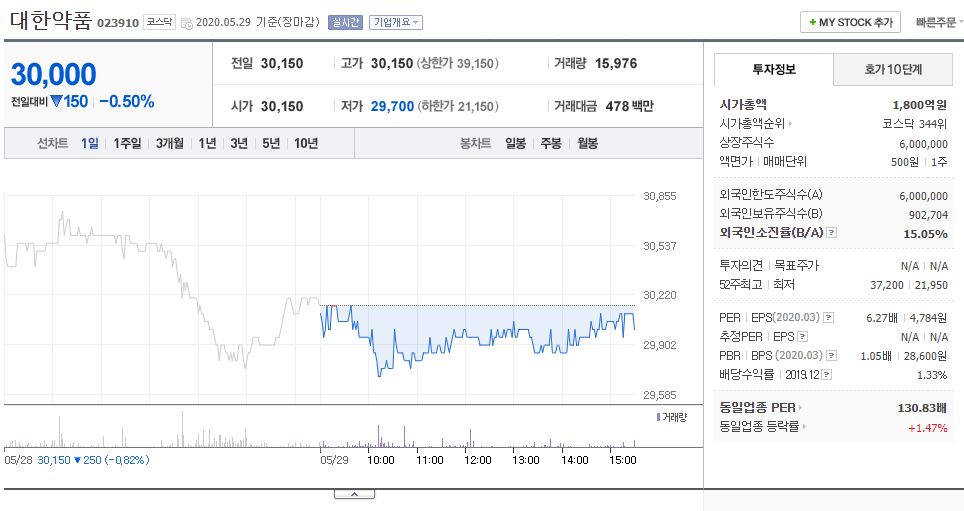The height and width of the screenshot is (511, 964).
Task: Click the 거래대금 value 478 백만
Action: click(630, 106)
